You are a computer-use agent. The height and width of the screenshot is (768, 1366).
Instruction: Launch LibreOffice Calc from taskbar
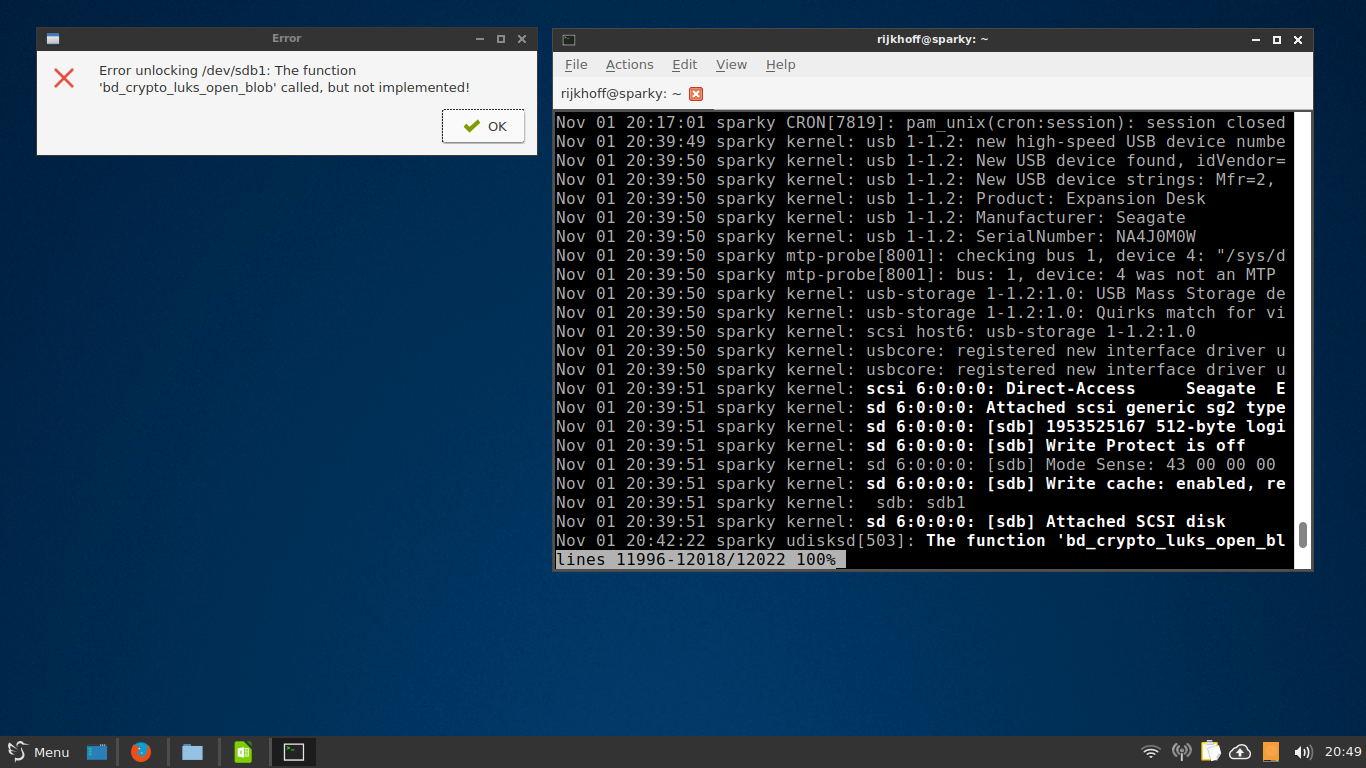click(x=243, y=752)
